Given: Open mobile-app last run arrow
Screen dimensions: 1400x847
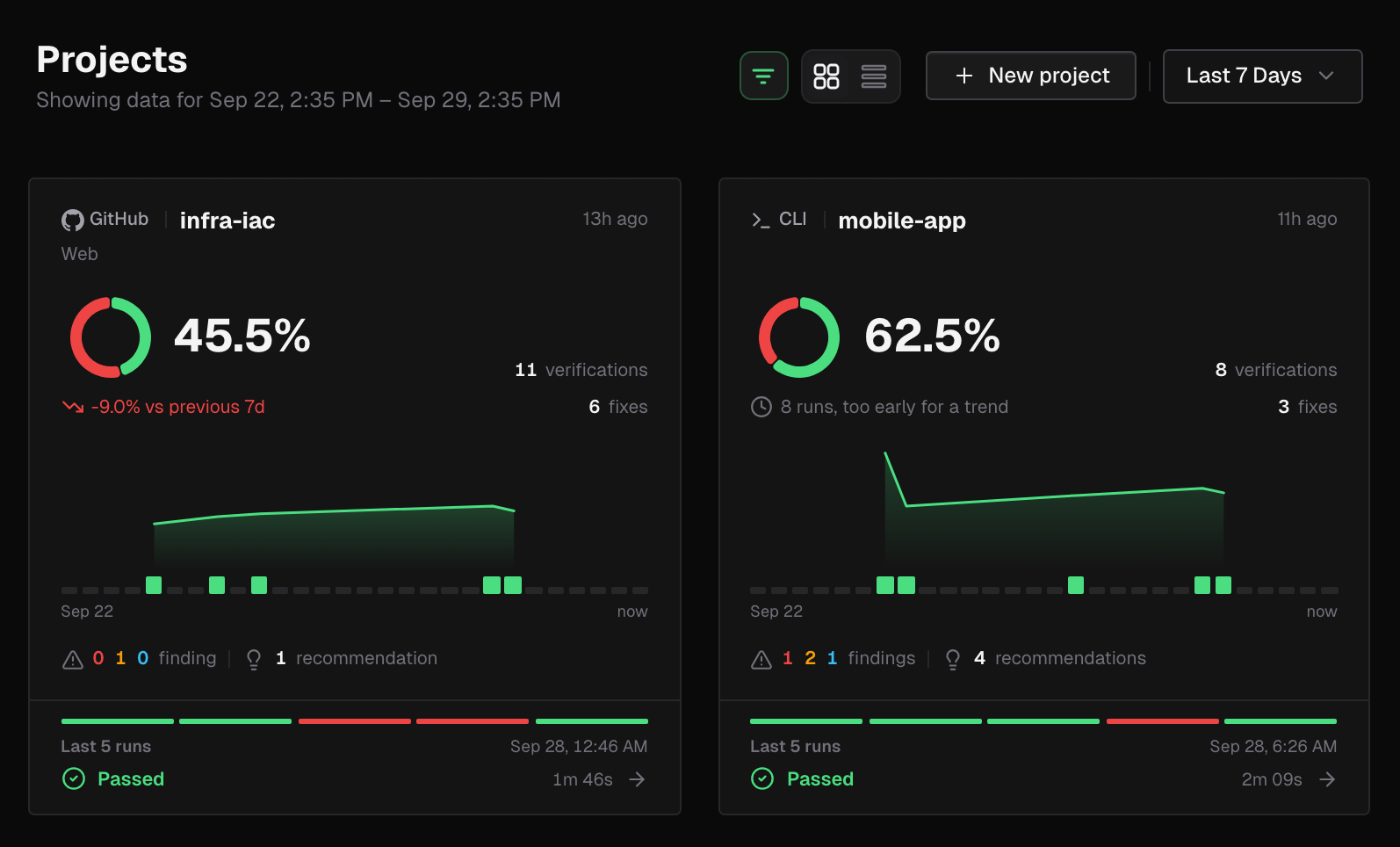Looking at the screenshot, I should (1327, 779).
